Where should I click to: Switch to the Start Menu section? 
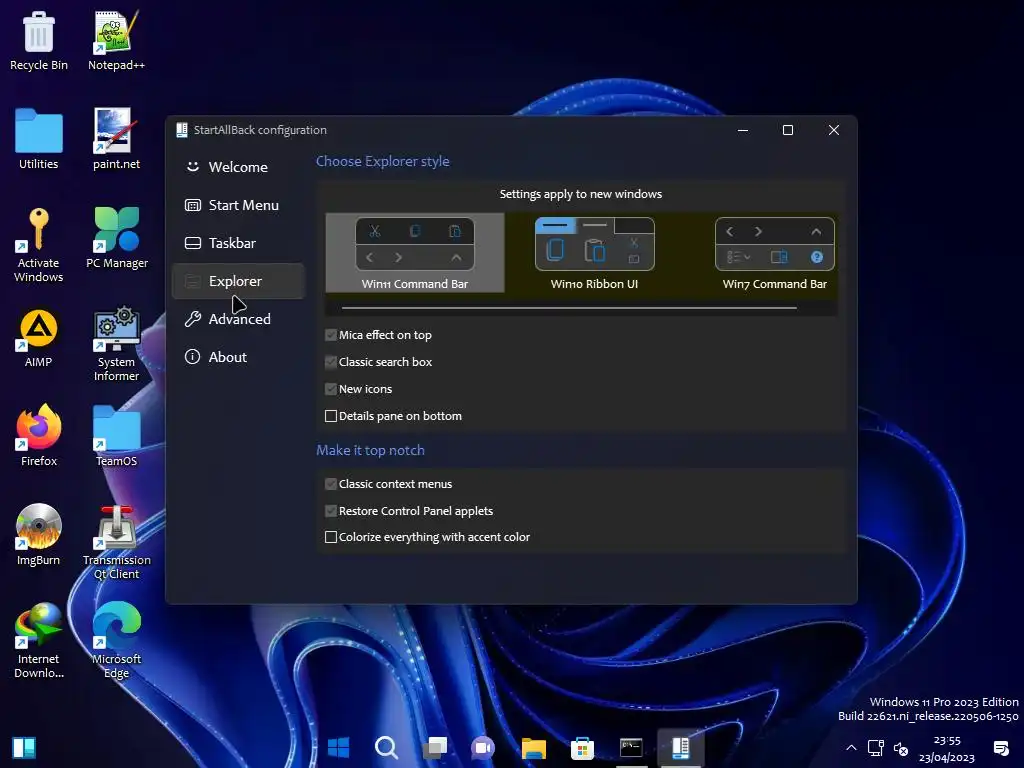[238, 205]
